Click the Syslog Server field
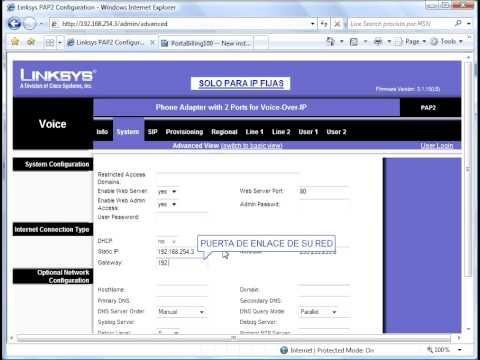The image size is (480, 360). [182, 322]
